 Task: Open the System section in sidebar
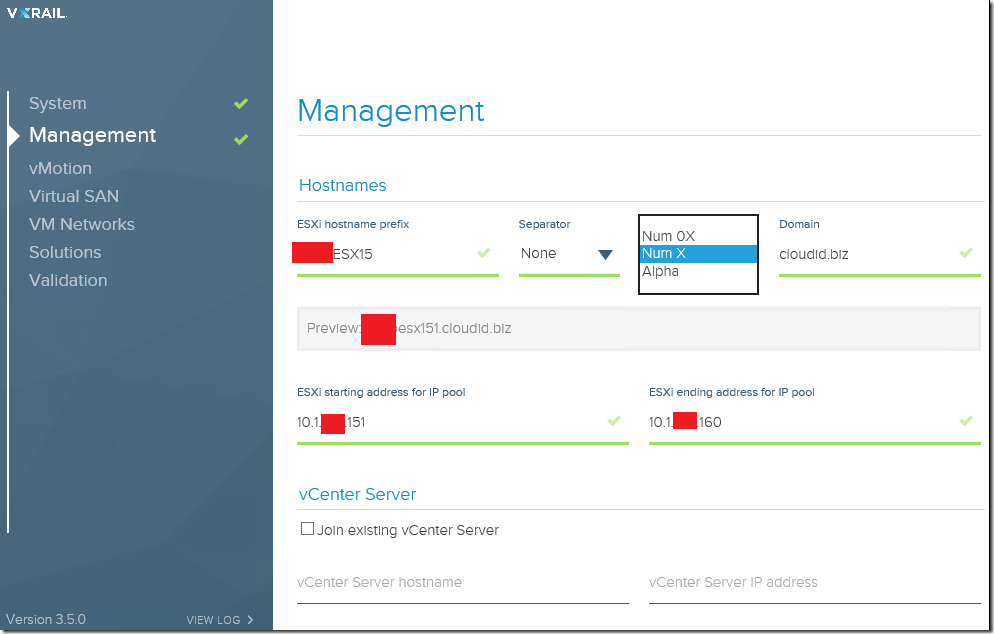pos(58,103)
